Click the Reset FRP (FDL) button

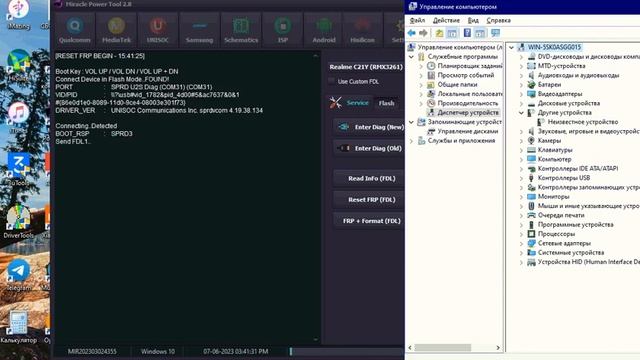coord(369,200)
